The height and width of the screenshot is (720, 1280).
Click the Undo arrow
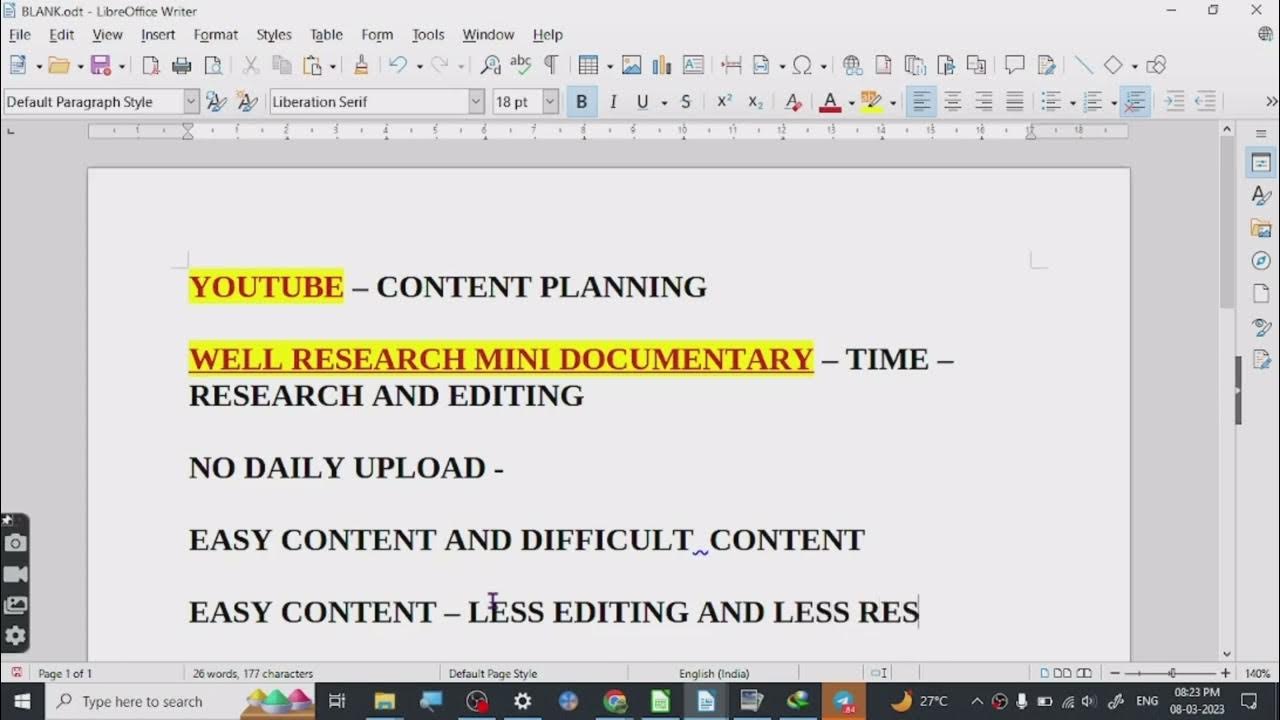[398, 65]
